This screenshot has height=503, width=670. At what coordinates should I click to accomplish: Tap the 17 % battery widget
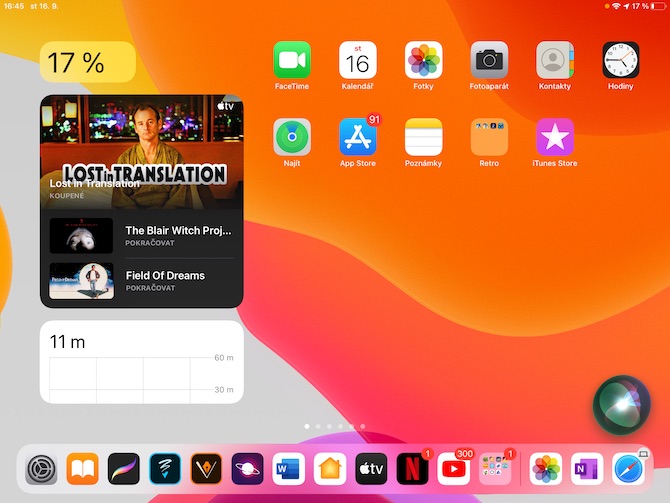coord(88,62)
